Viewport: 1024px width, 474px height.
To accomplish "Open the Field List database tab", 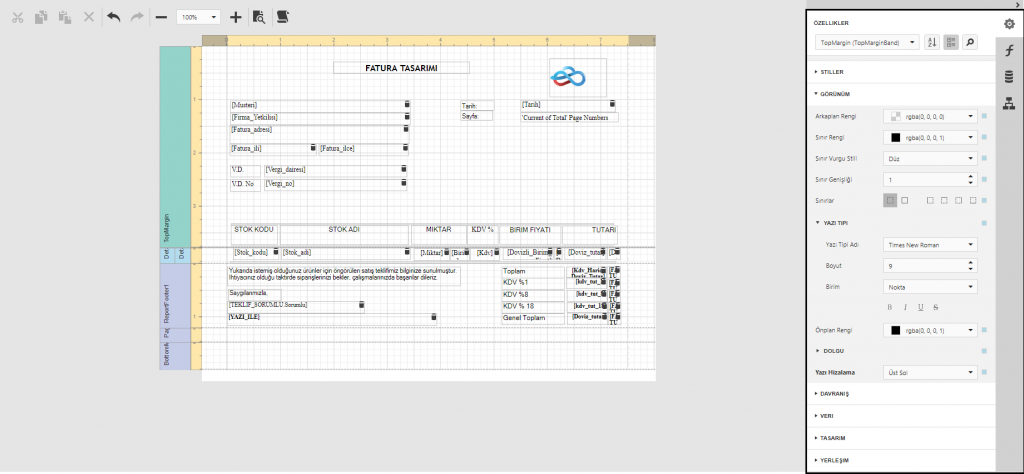I will [1010, 76].
